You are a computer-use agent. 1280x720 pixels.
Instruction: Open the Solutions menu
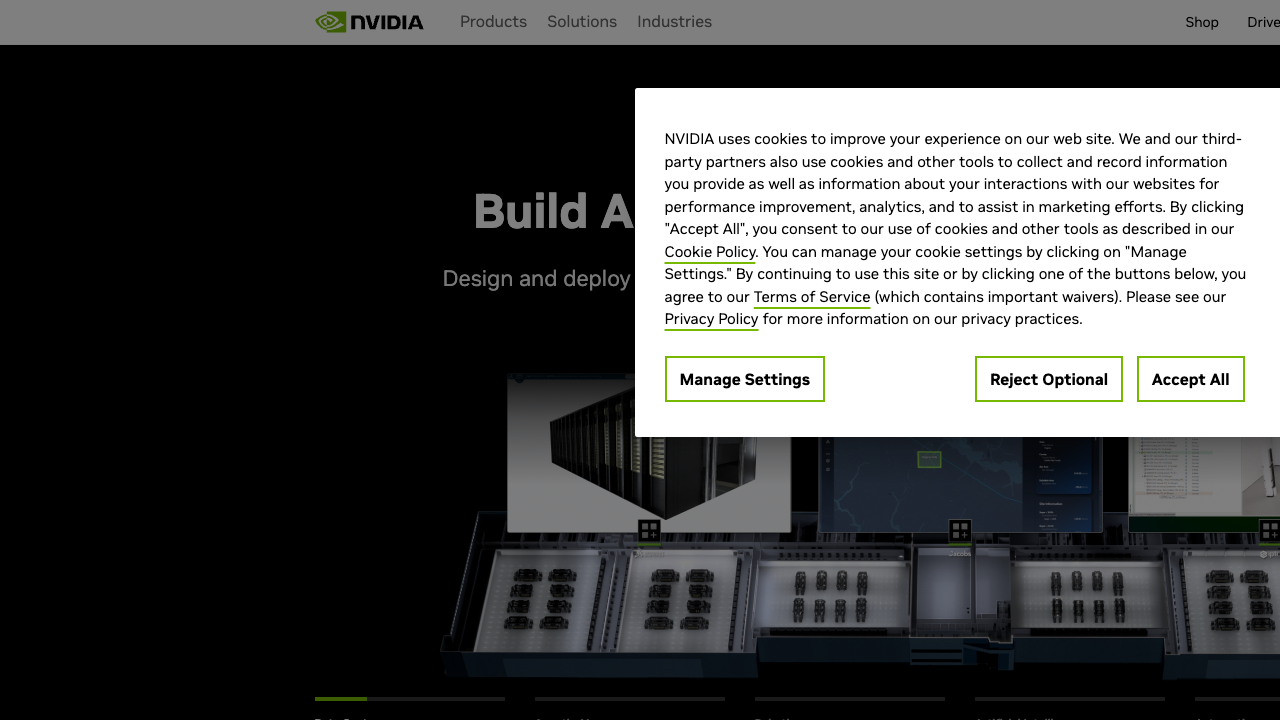coord(582,22)
